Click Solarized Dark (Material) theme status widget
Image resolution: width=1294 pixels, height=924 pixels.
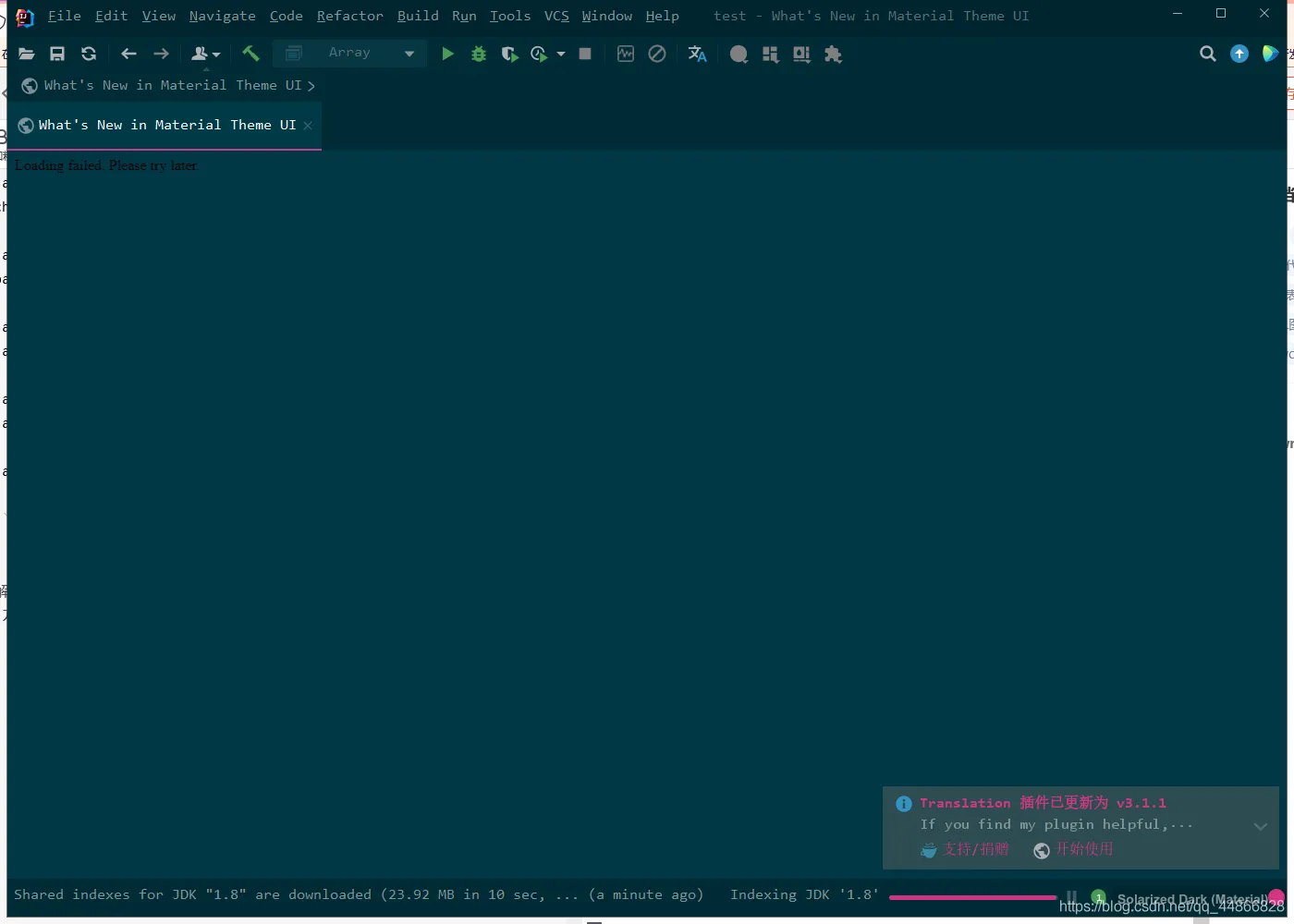click(x=1192, y=899)
